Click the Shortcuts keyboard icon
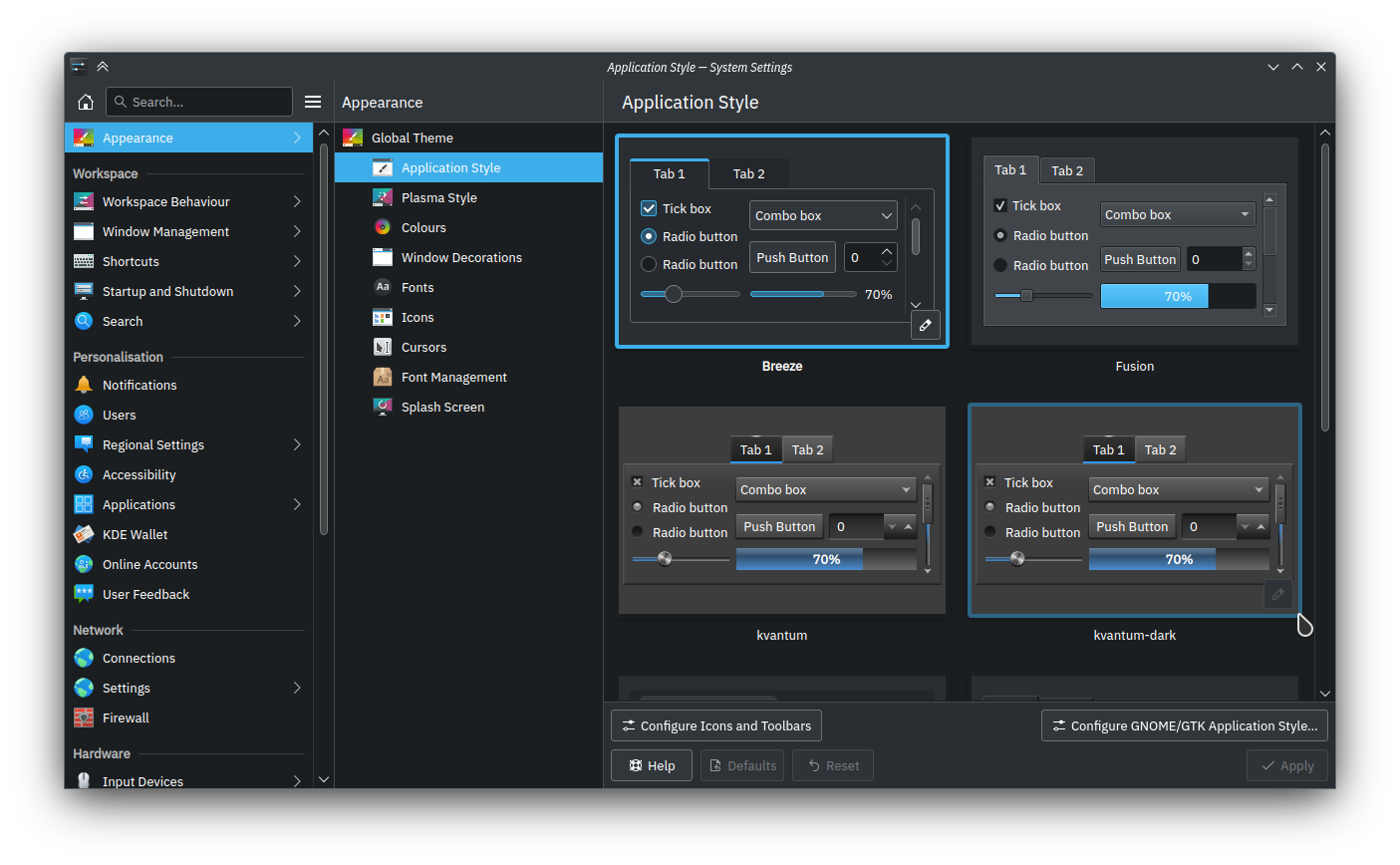The image size is (1400, 865). coord(84,261)
